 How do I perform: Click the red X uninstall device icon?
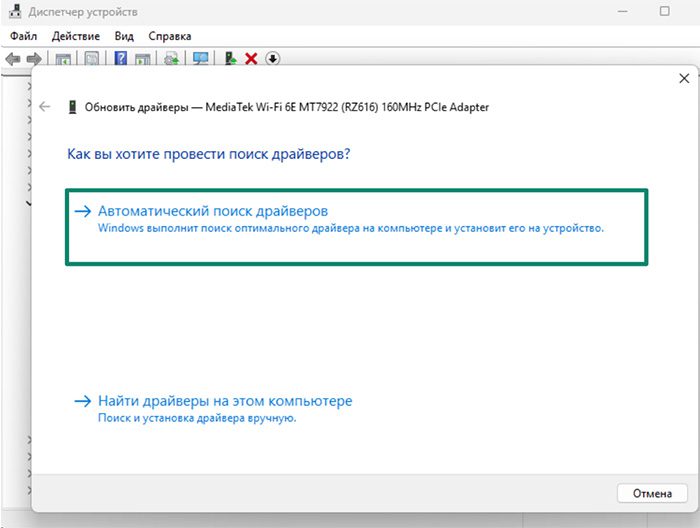coord(251,58)
